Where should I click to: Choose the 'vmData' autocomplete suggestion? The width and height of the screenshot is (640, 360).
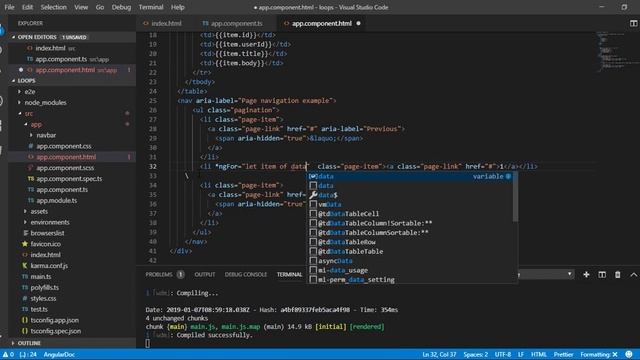tap(410, 204)
